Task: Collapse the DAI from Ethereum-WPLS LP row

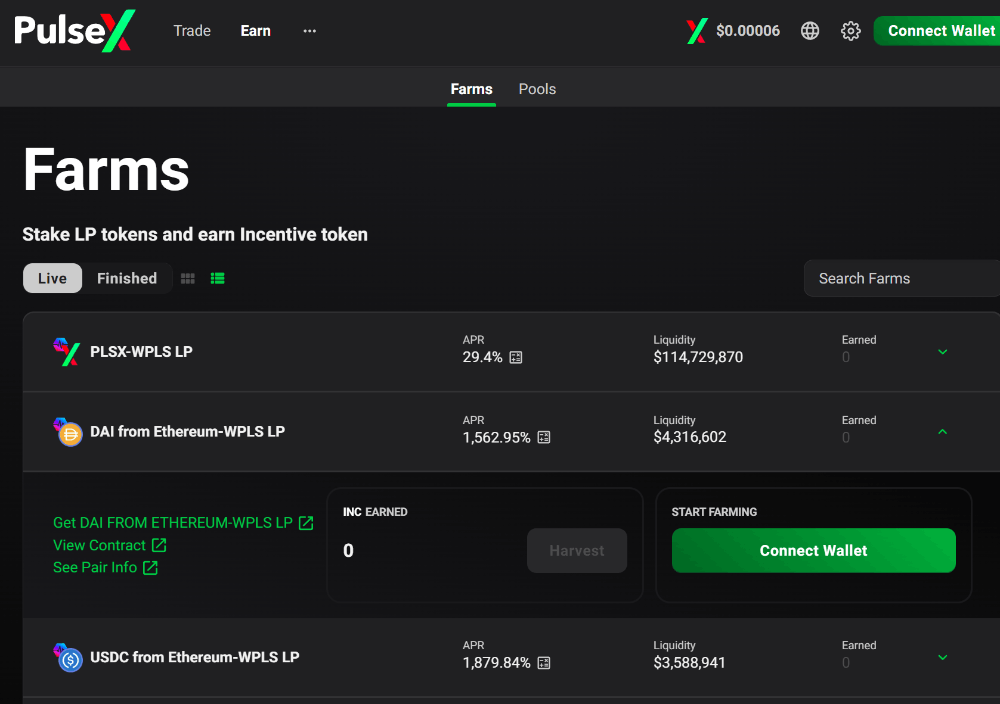Action: pyautogui.click(x=943, y=432)
